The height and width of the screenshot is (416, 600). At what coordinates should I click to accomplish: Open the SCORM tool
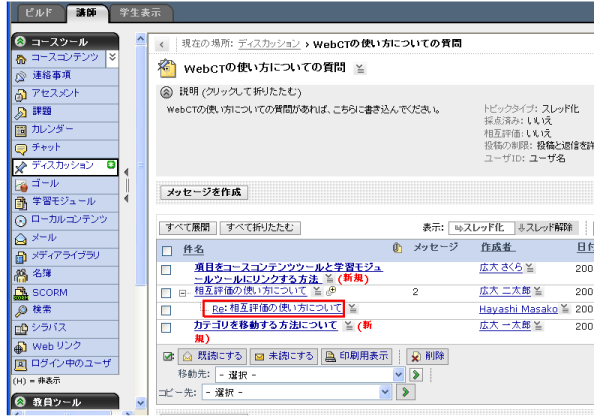50,292
